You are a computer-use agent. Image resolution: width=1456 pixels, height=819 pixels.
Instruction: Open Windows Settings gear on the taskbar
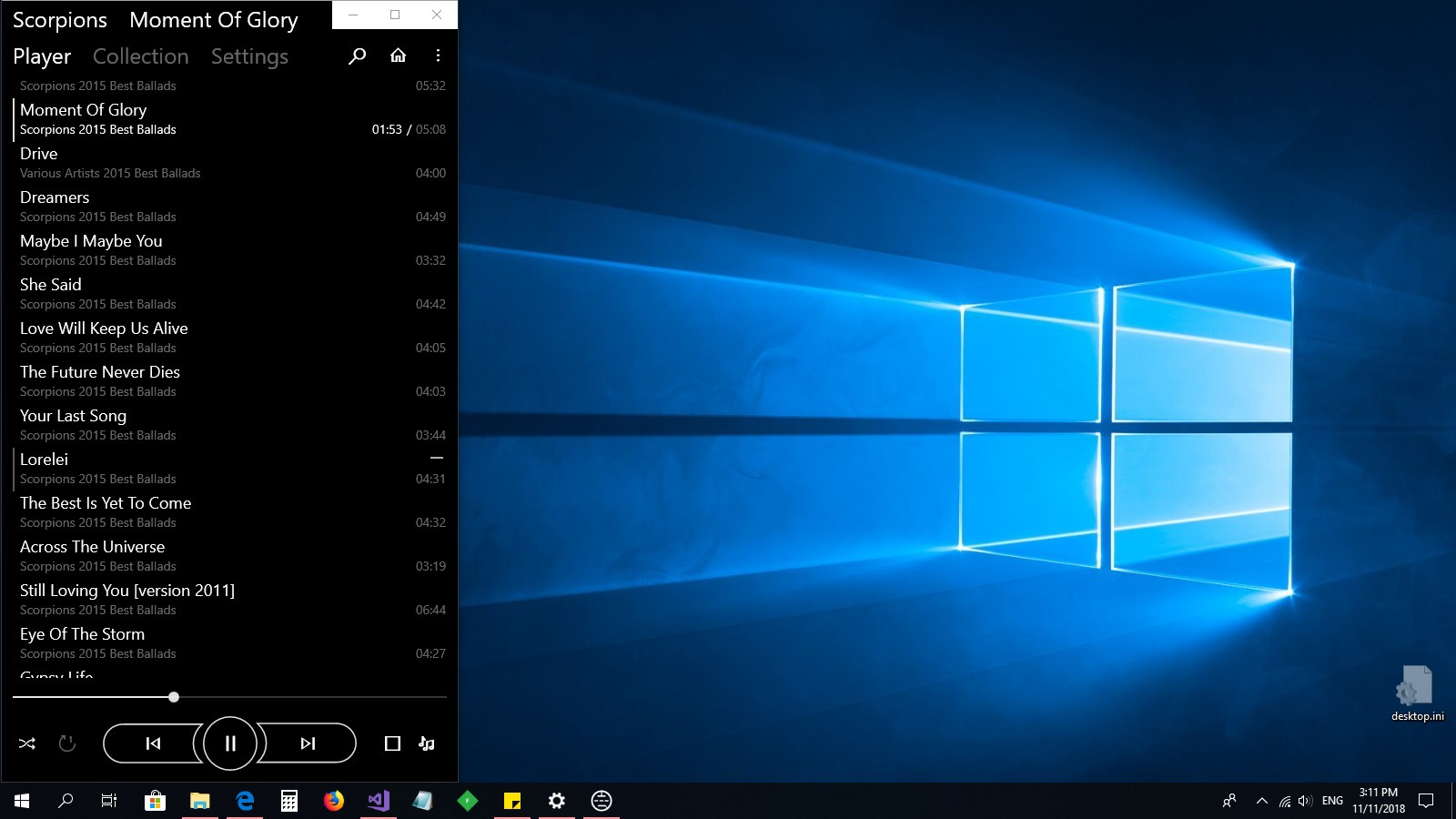click(x=556, y=801)
